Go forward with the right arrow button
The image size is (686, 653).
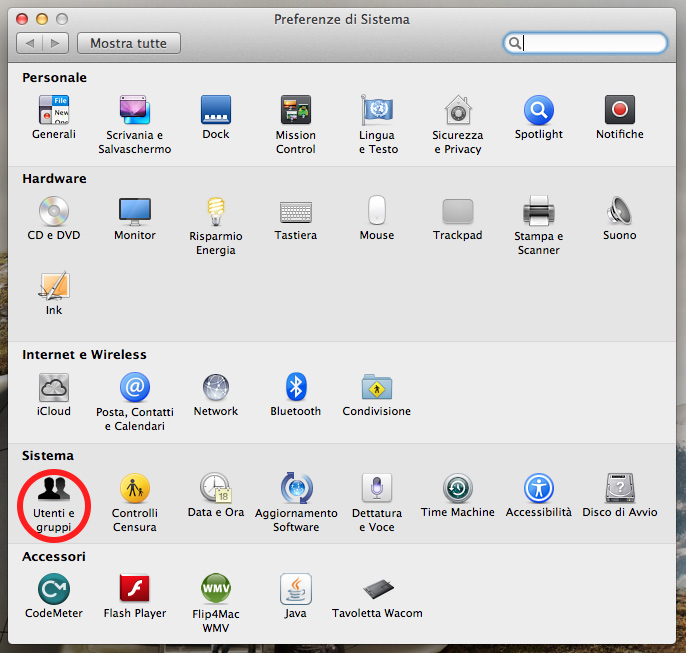(56, 43)
